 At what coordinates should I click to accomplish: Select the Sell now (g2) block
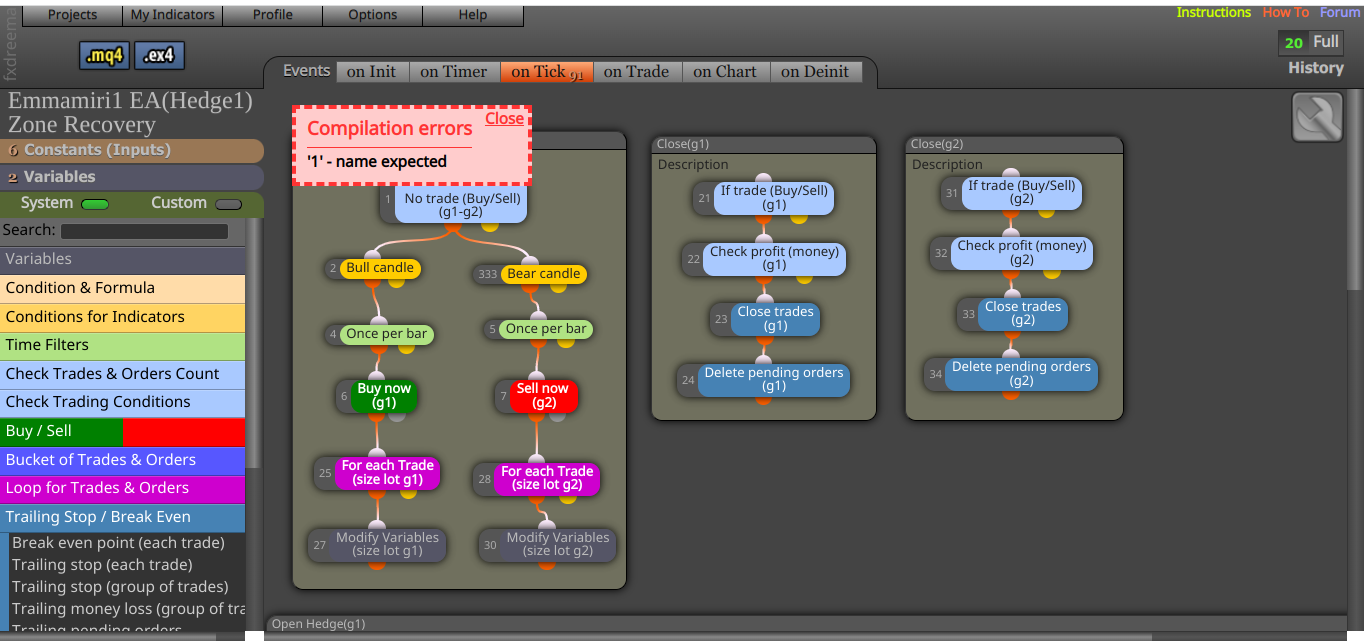(543, 396)
